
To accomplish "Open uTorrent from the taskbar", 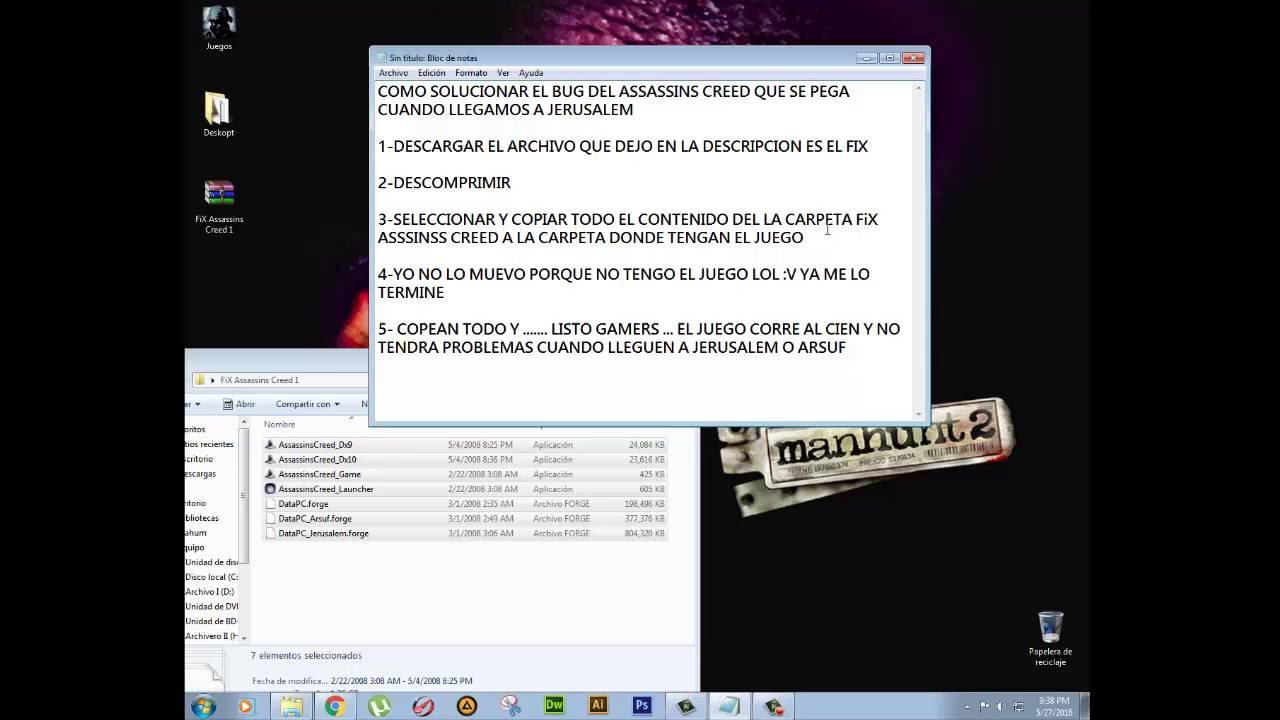I will coord(379,706).
